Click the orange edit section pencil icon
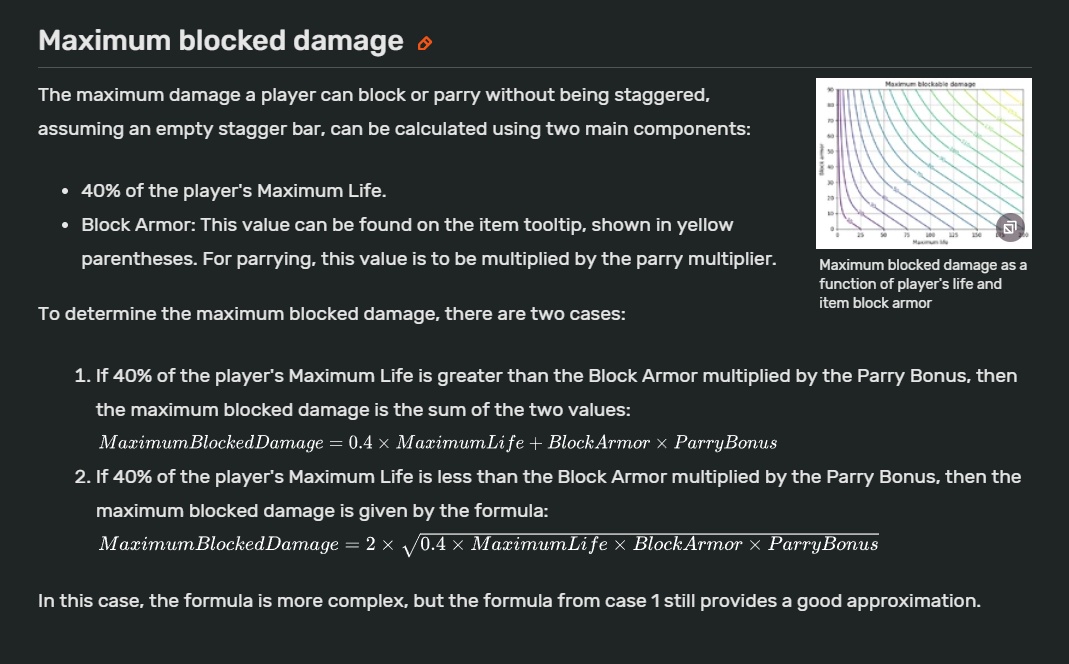Screen dimensions: 1069x664 coord(425,44)
